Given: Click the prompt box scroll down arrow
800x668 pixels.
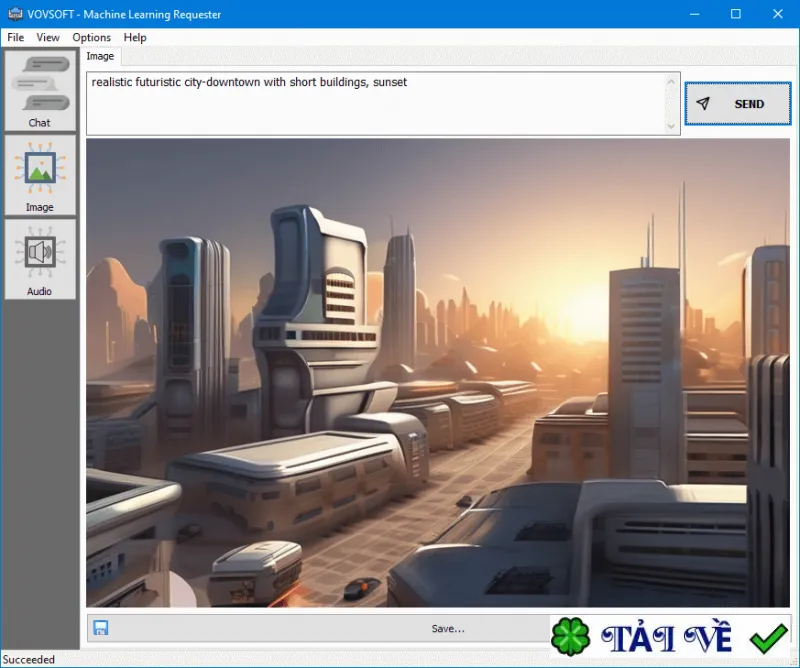Looking at the screenshot, I should click(671, 126).
